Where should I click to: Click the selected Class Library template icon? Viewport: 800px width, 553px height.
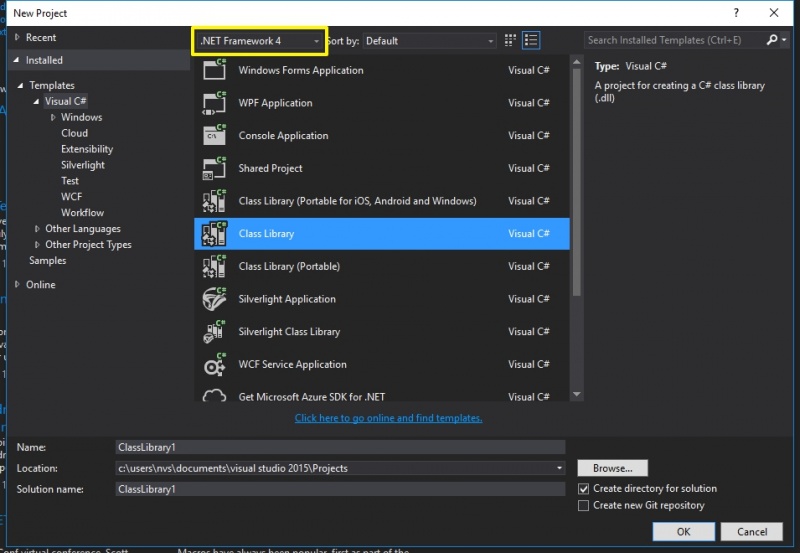[x=214, y=233]
